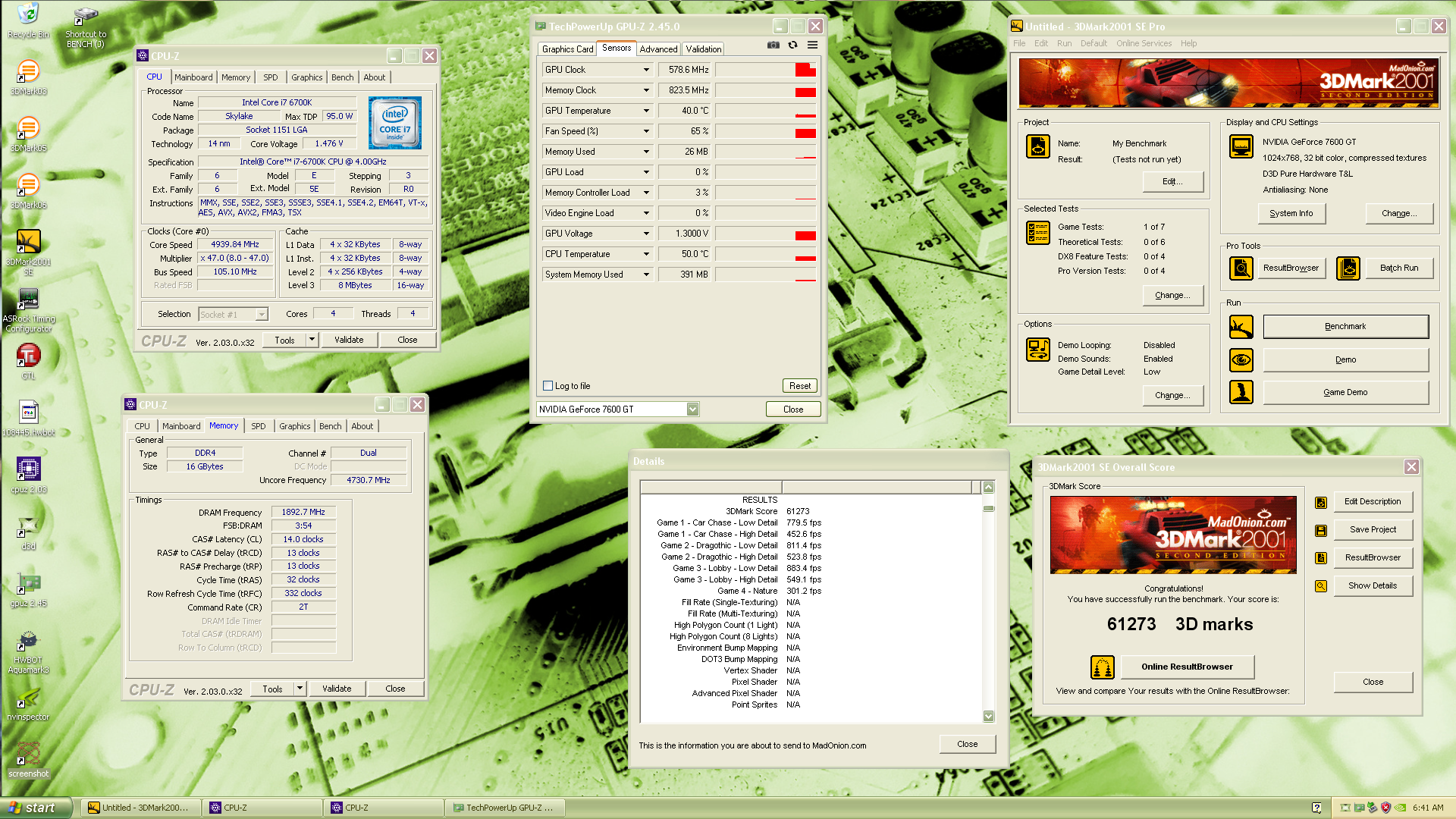The width and height of the screenshot is (1456, 819).
Task: Click the Details list scroll-down arrow
Action: (988, 716)
